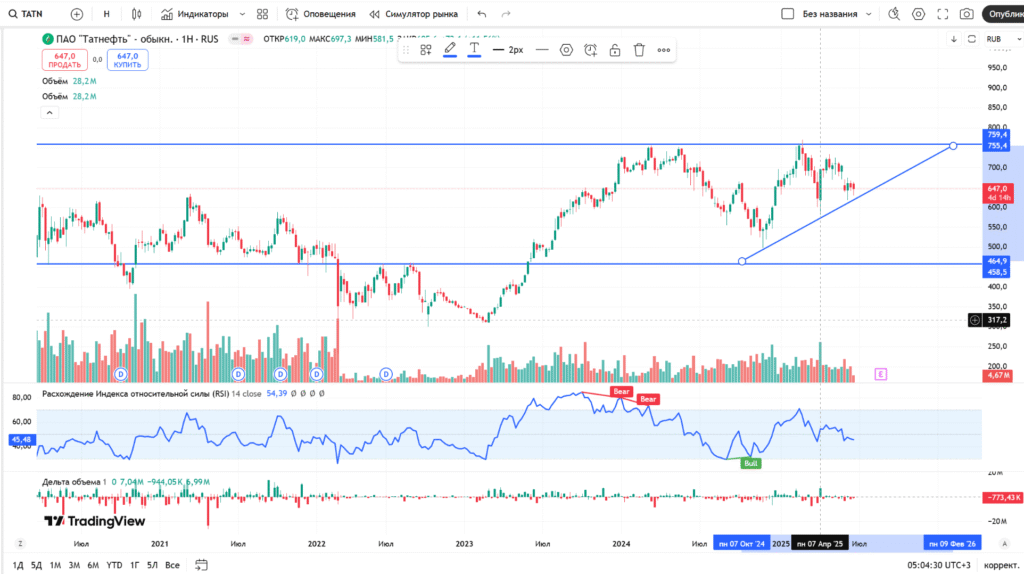Toggle the коррект. adjustment setting
The image size is (1024, 574).
tap(1001, 565)
